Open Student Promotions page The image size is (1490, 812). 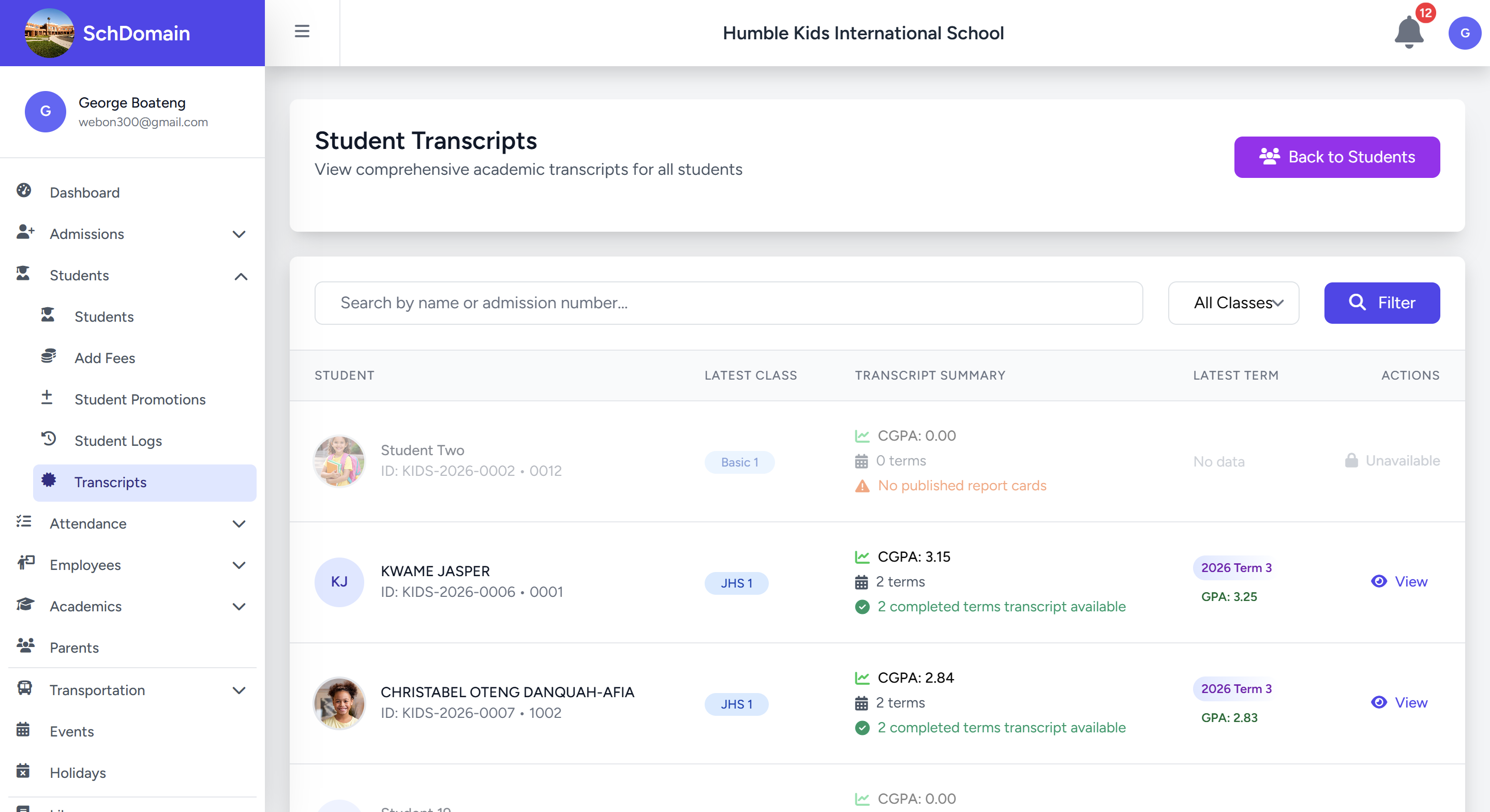click(x=145, y=400)
